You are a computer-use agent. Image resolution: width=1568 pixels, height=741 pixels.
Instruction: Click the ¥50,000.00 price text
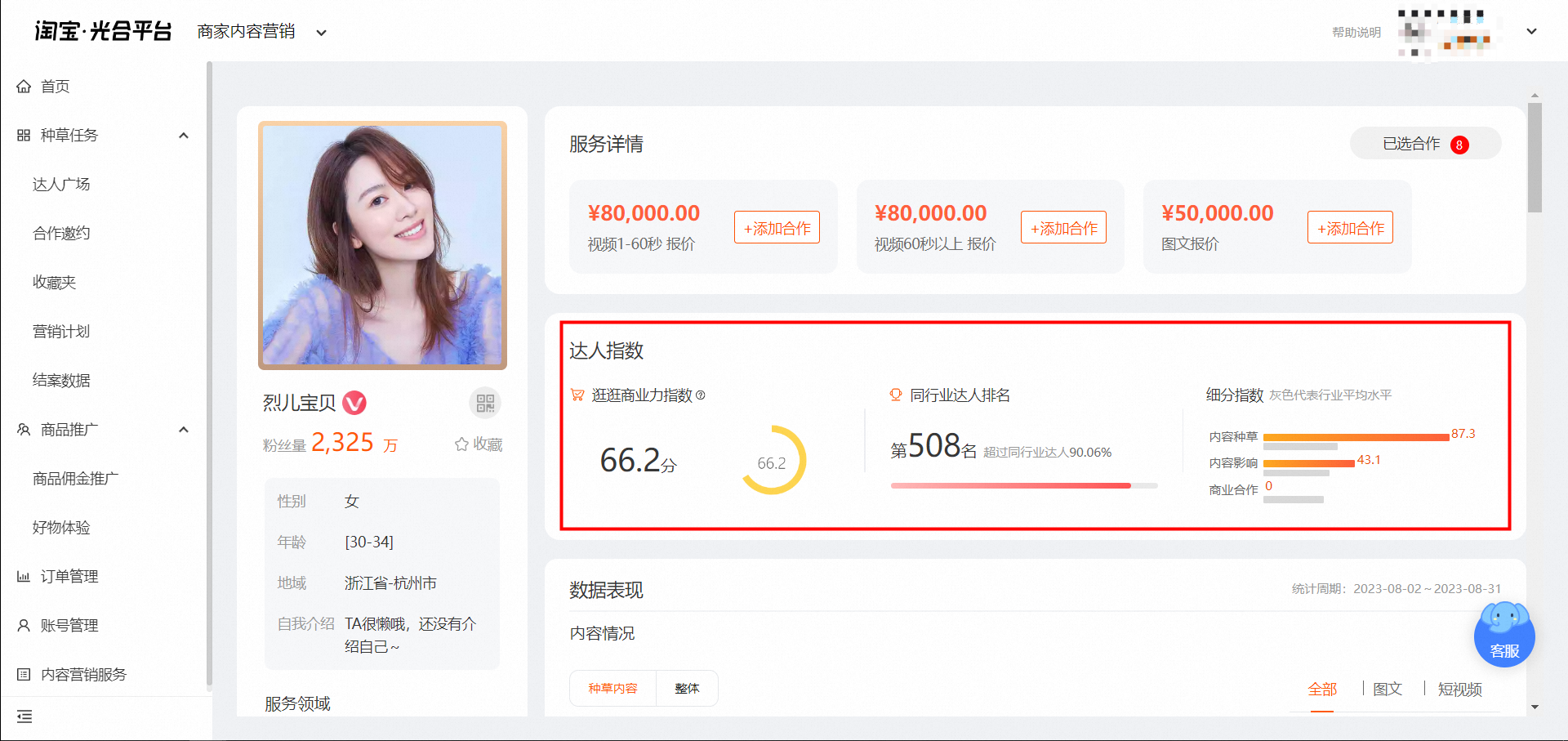[x=1218, y=213]
